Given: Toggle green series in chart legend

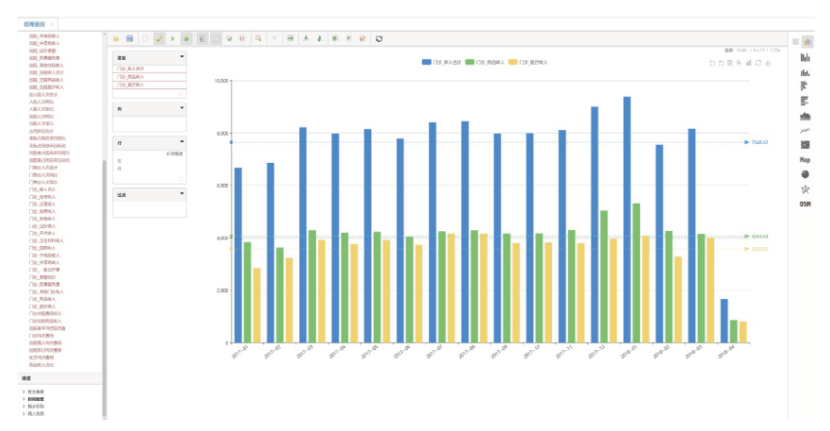Looking at the screenshot, I should tap(469, 62).
